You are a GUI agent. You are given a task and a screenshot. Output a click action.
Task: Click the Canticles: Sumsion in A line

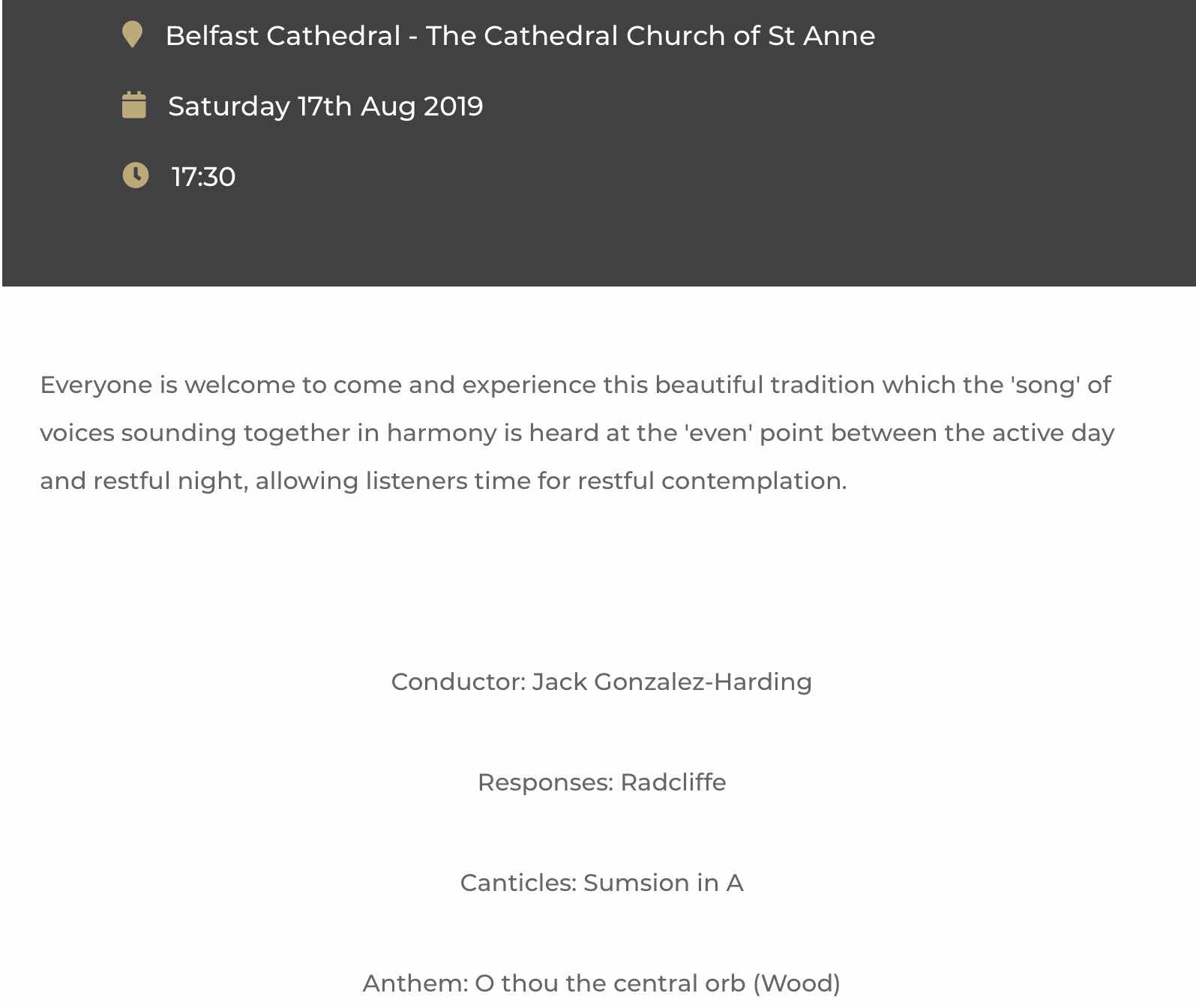601,883
